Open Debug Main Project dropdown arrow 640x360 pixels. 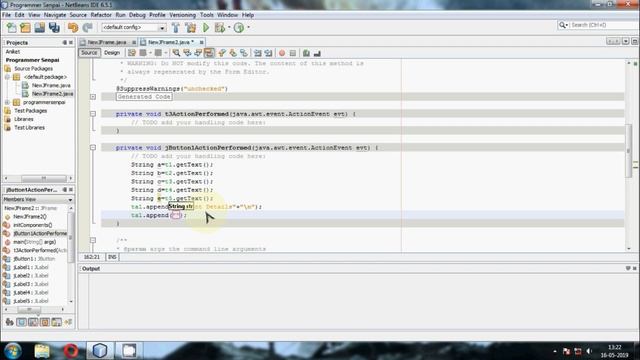[229, 27]
